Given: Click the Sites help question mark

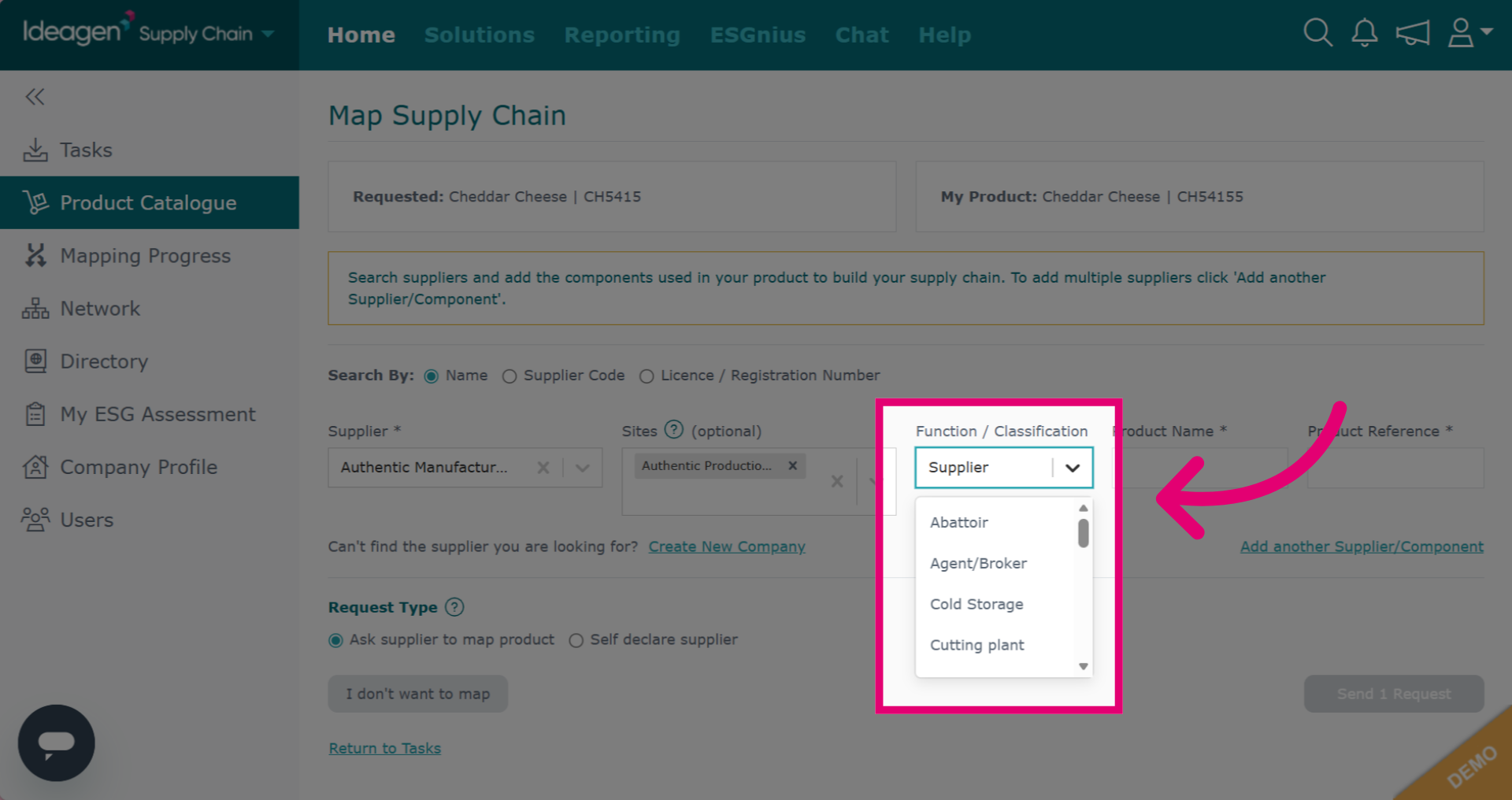Looking at the screenshot, I should tap(674, 430).
